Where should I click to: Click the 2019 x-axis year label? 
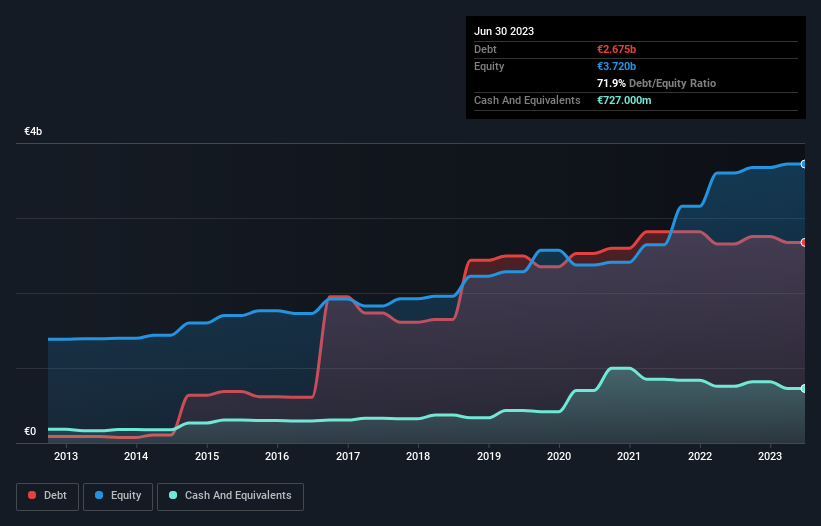[x=489, y=456]
